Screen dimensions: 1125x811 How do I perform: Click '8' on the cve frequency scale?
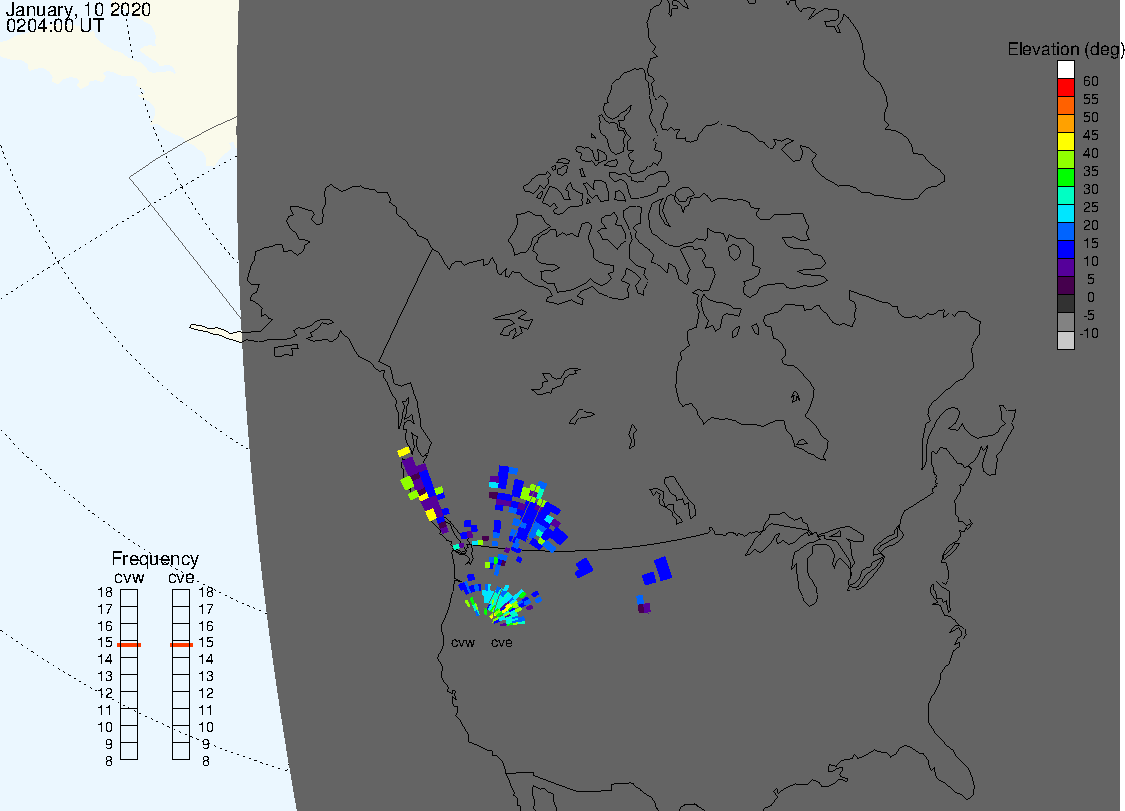coord(206,761)
